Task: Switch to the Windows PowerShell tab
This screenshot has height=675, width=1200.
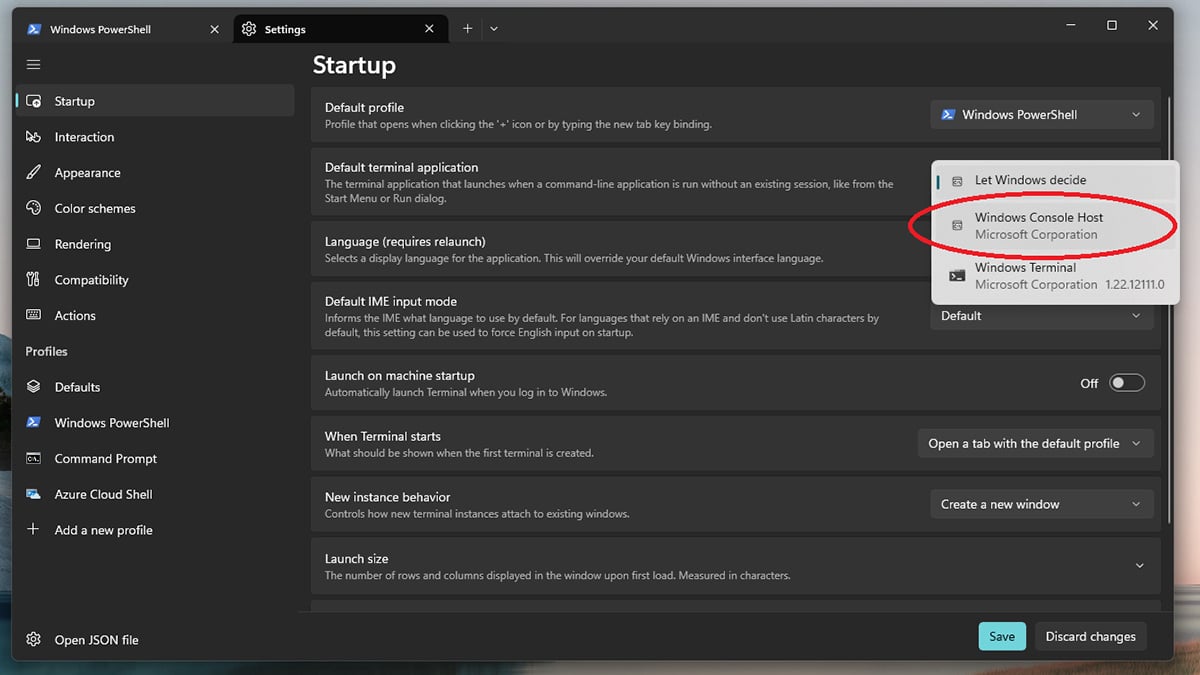Action: pos(122,29)
